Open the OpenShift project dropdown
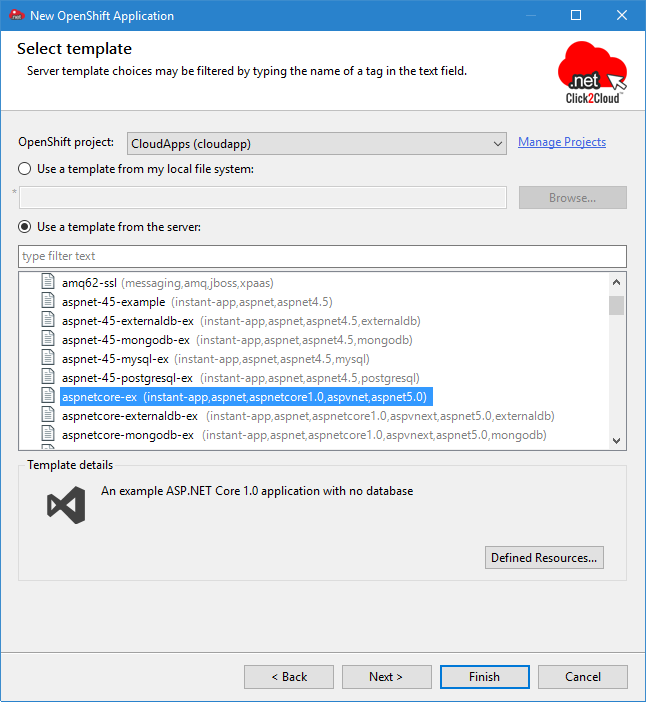 (317, 143)
